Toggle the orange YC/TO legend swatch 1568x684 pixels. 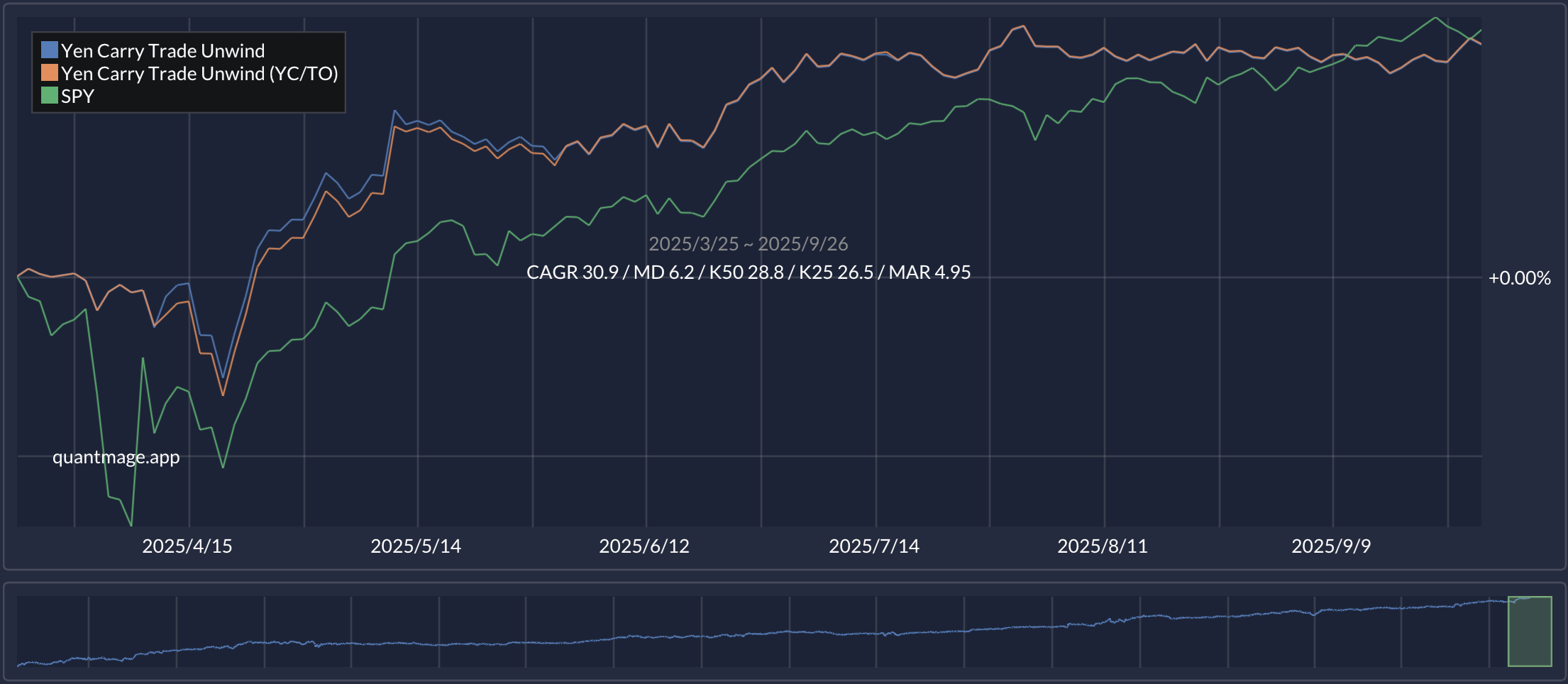[50, 72]
